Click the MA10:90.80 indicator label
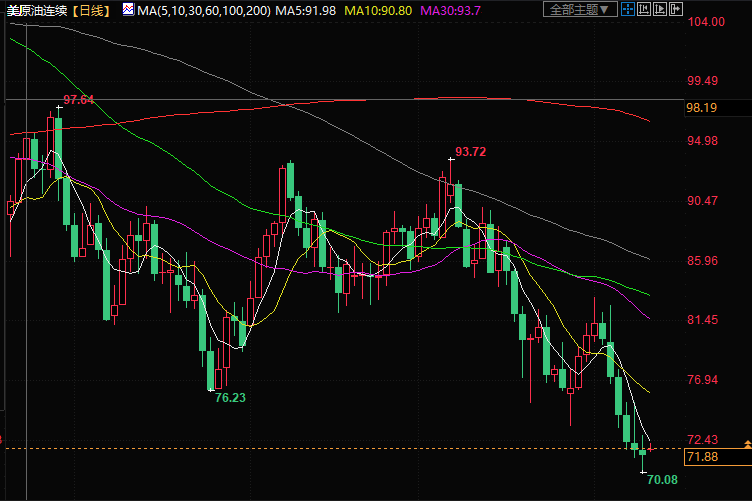Screen dimensions: 752x501 point(376,10)
